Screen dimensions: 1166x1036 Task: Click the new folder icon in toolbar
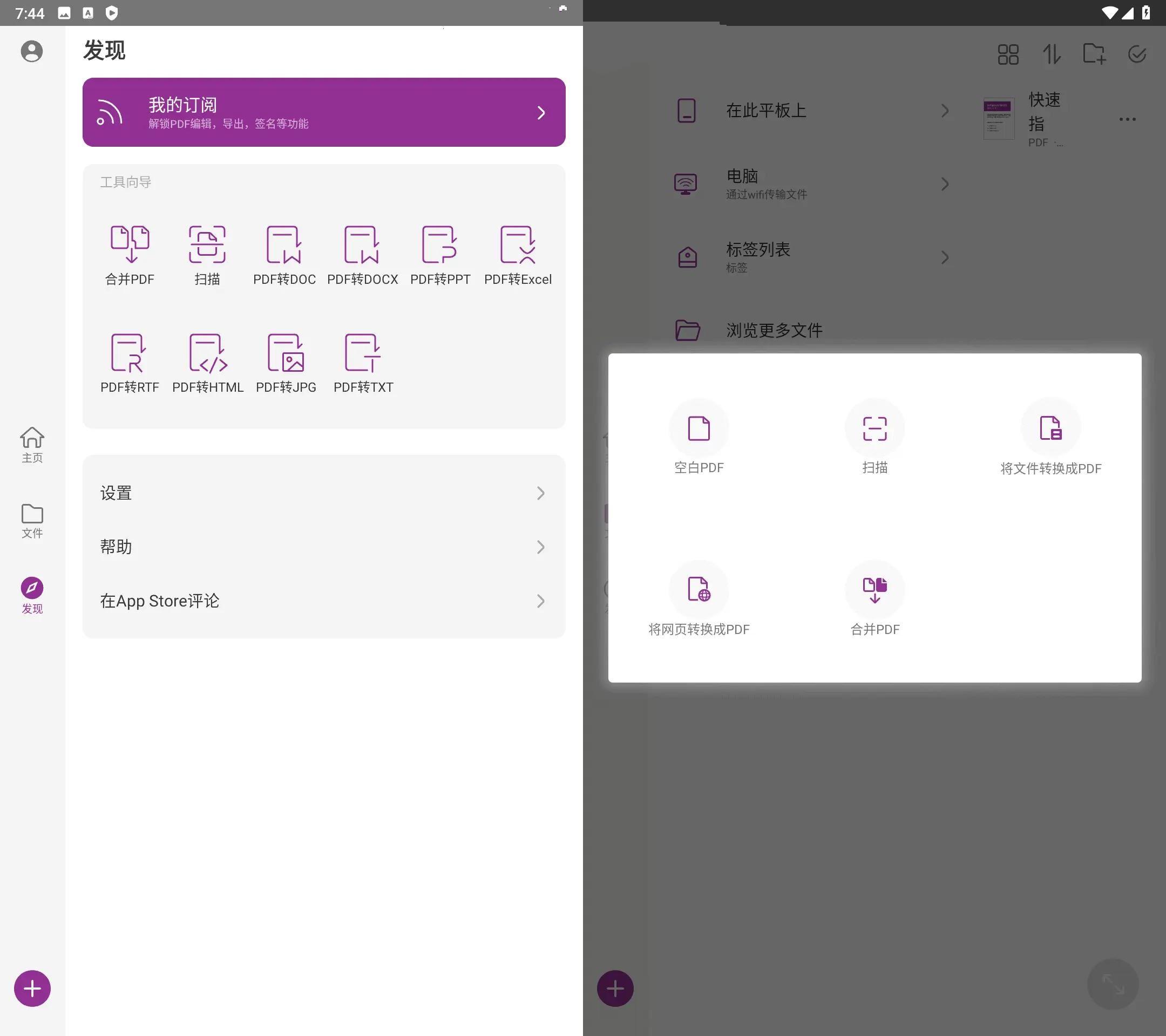pos(1094,54)
